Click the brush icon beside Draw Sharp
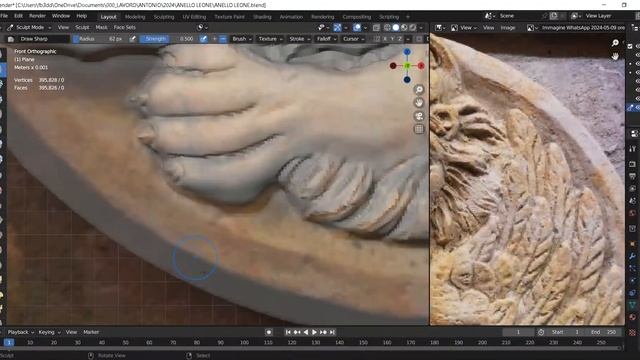The width and height of the screenshot is (640, 360). pos(11,39)
